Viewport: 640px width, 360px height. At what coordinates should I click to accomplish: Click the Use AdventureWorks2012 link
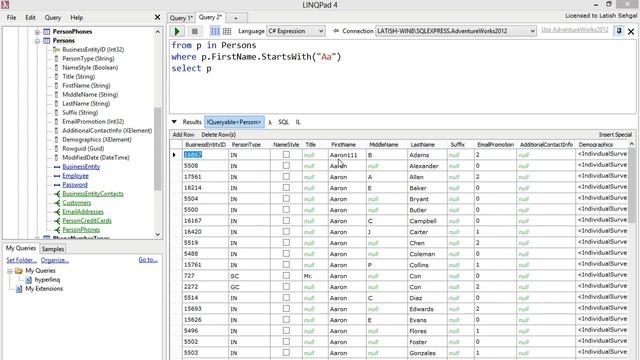click(x=575, y=30)
